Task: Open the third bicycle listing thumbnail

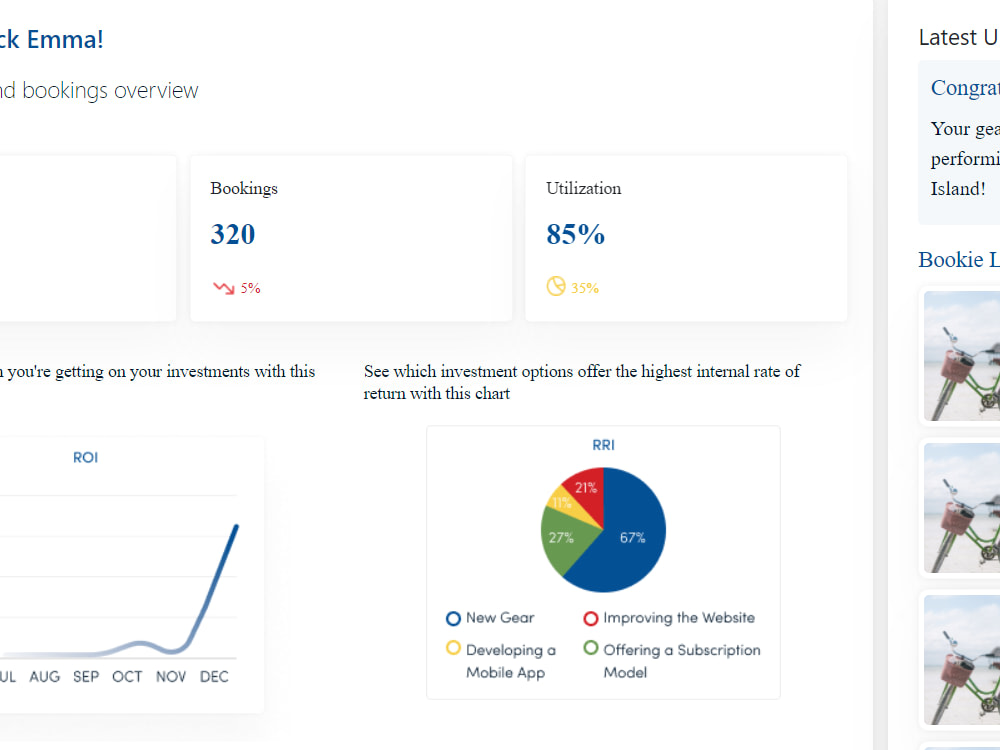Action: [962, 659]
